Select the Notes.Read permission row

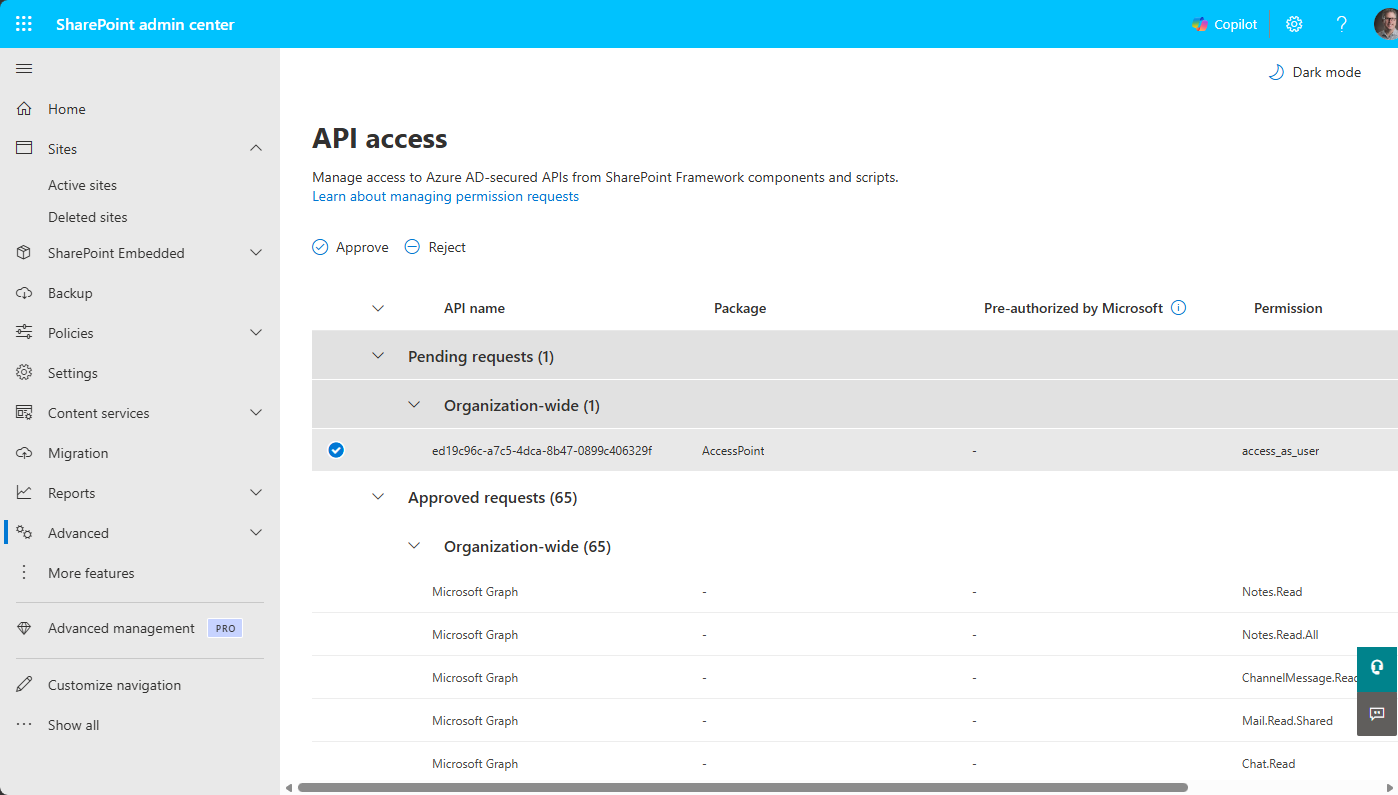(x=855, y=591)
